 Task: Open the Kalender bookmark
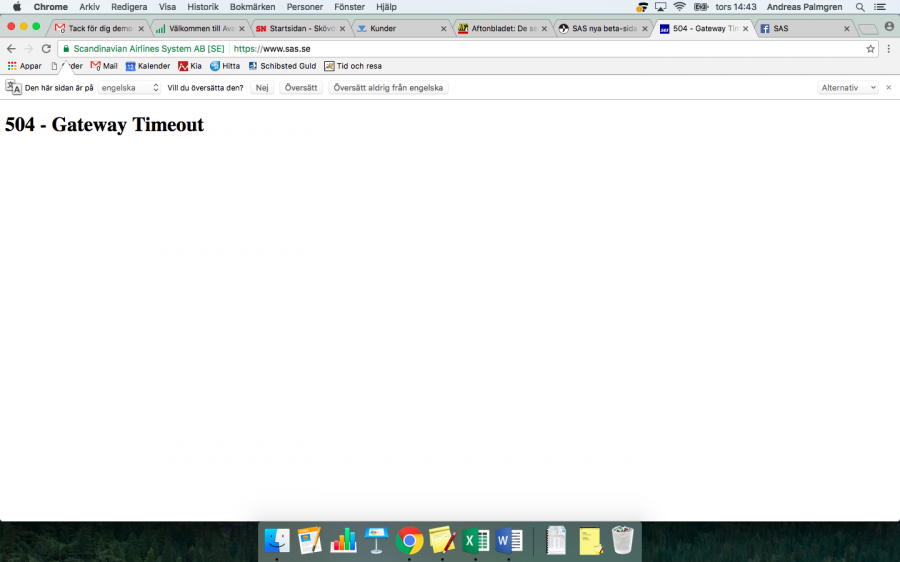click(x=148, y=66)
